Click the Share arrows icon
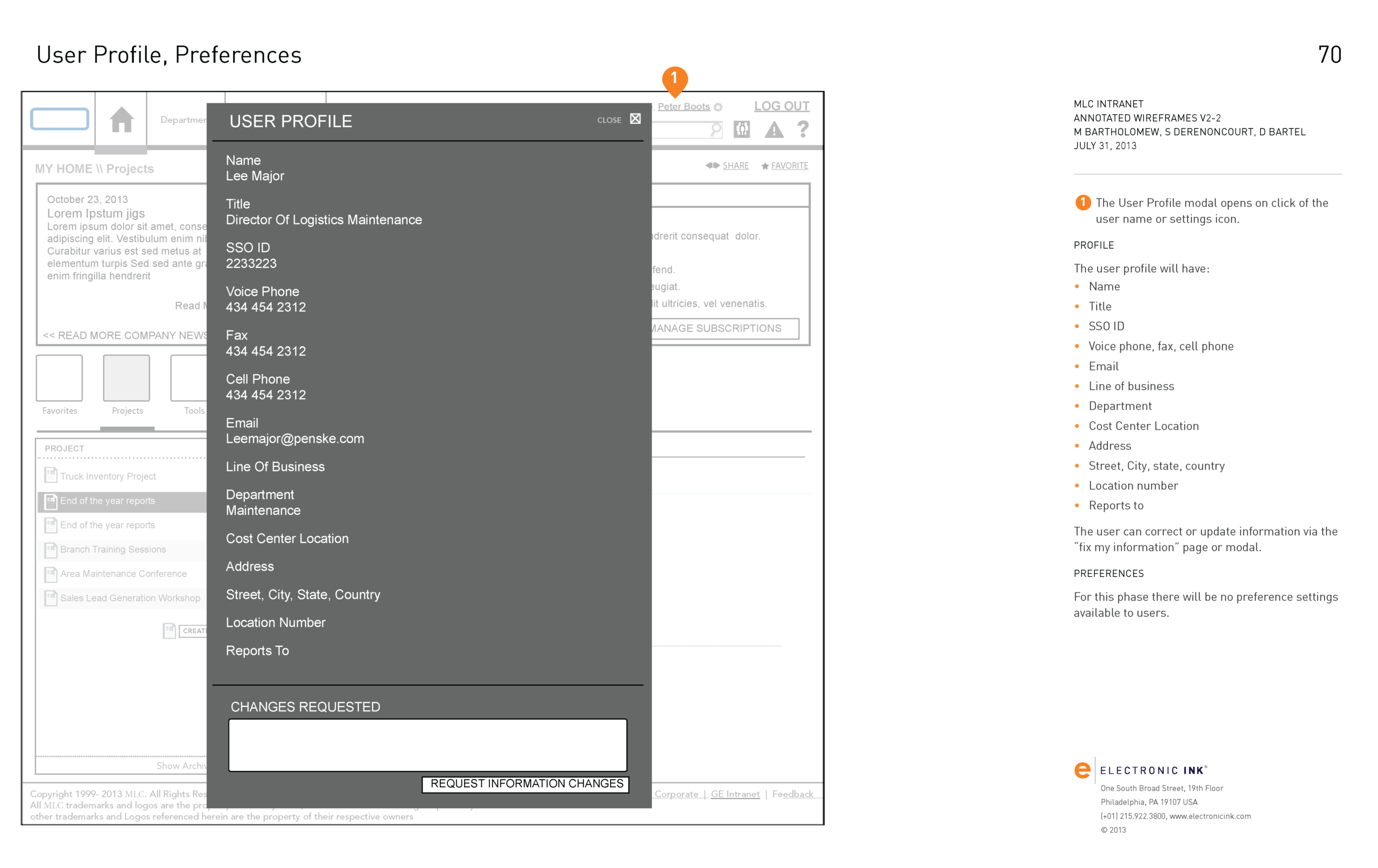1378x868 pixels. pyautogui.click(x=712, y=165)
